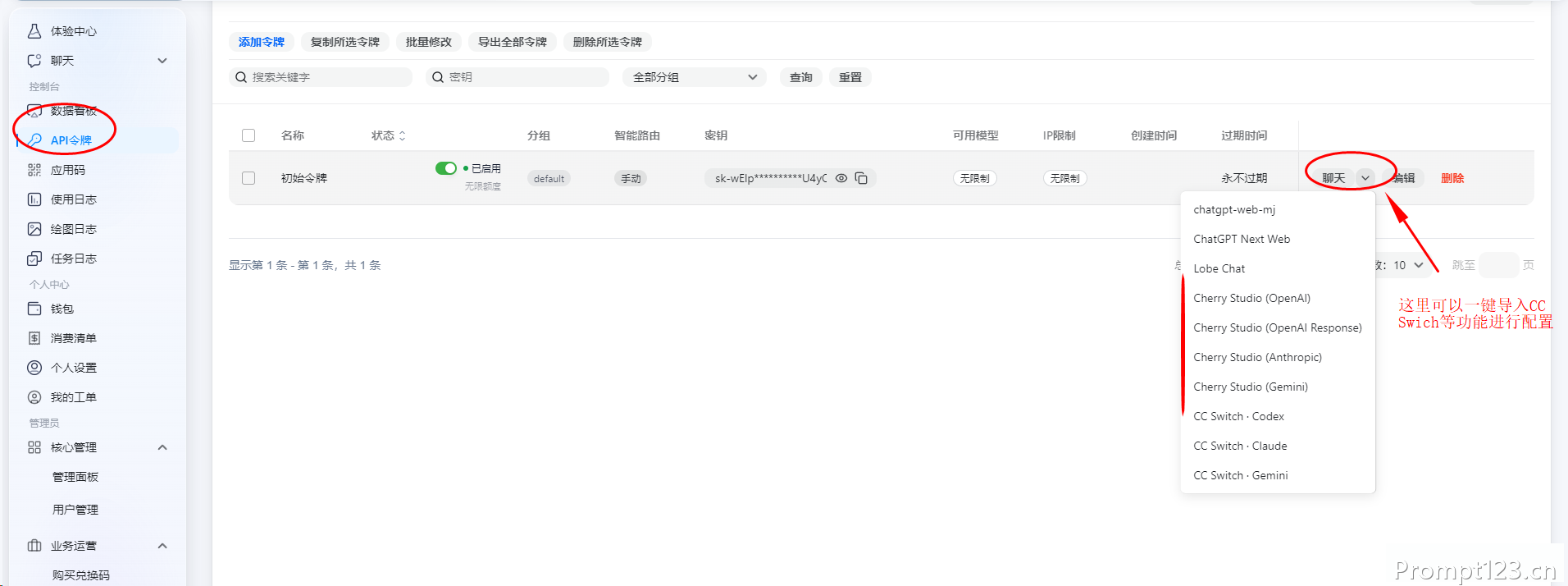1568x586 pixels.
Task: Click the 初始令牌 name cell
Action: [x=304, y=178]
